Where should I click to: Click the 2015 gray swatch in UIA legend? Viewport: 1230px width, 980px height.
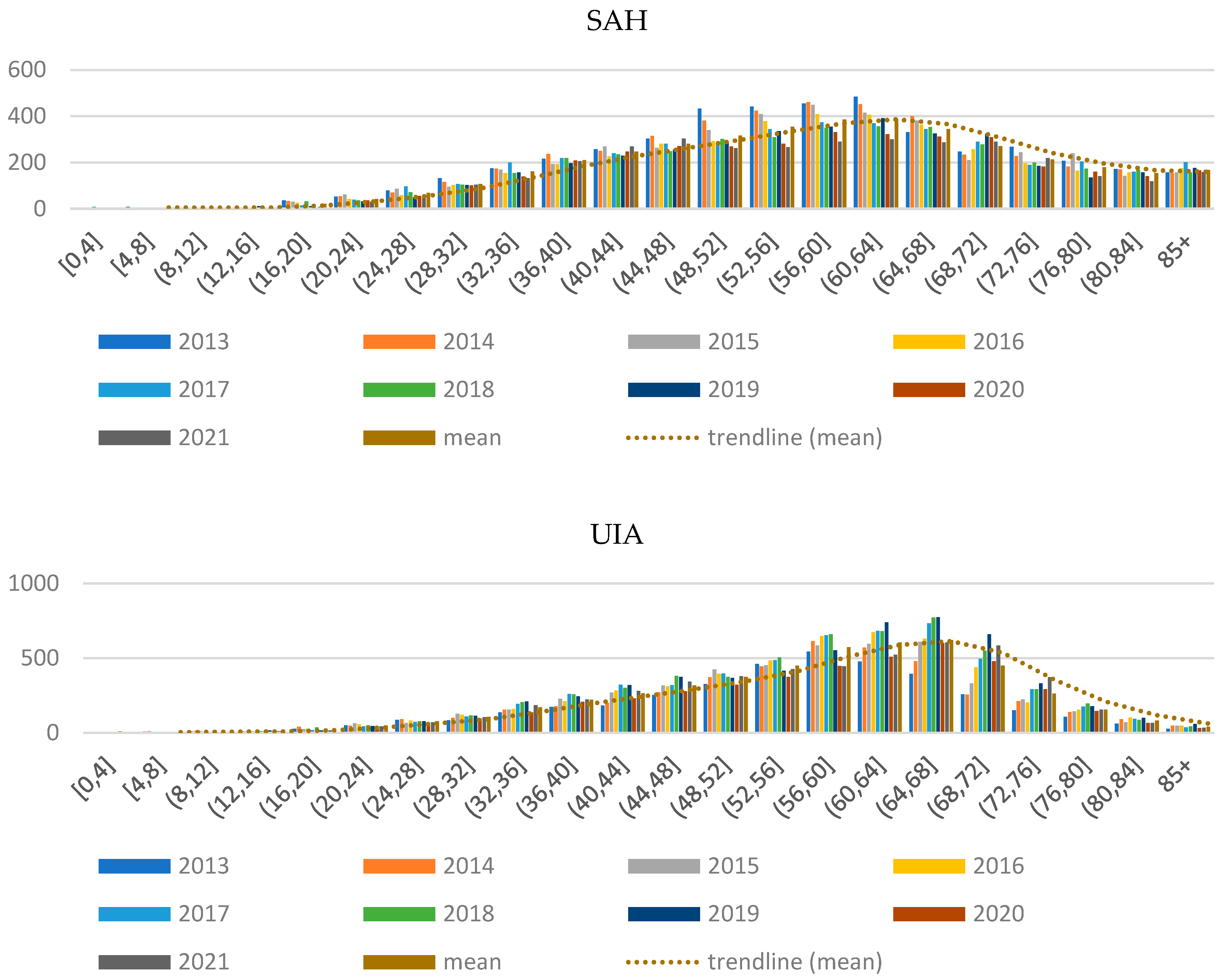pos(664,866)
